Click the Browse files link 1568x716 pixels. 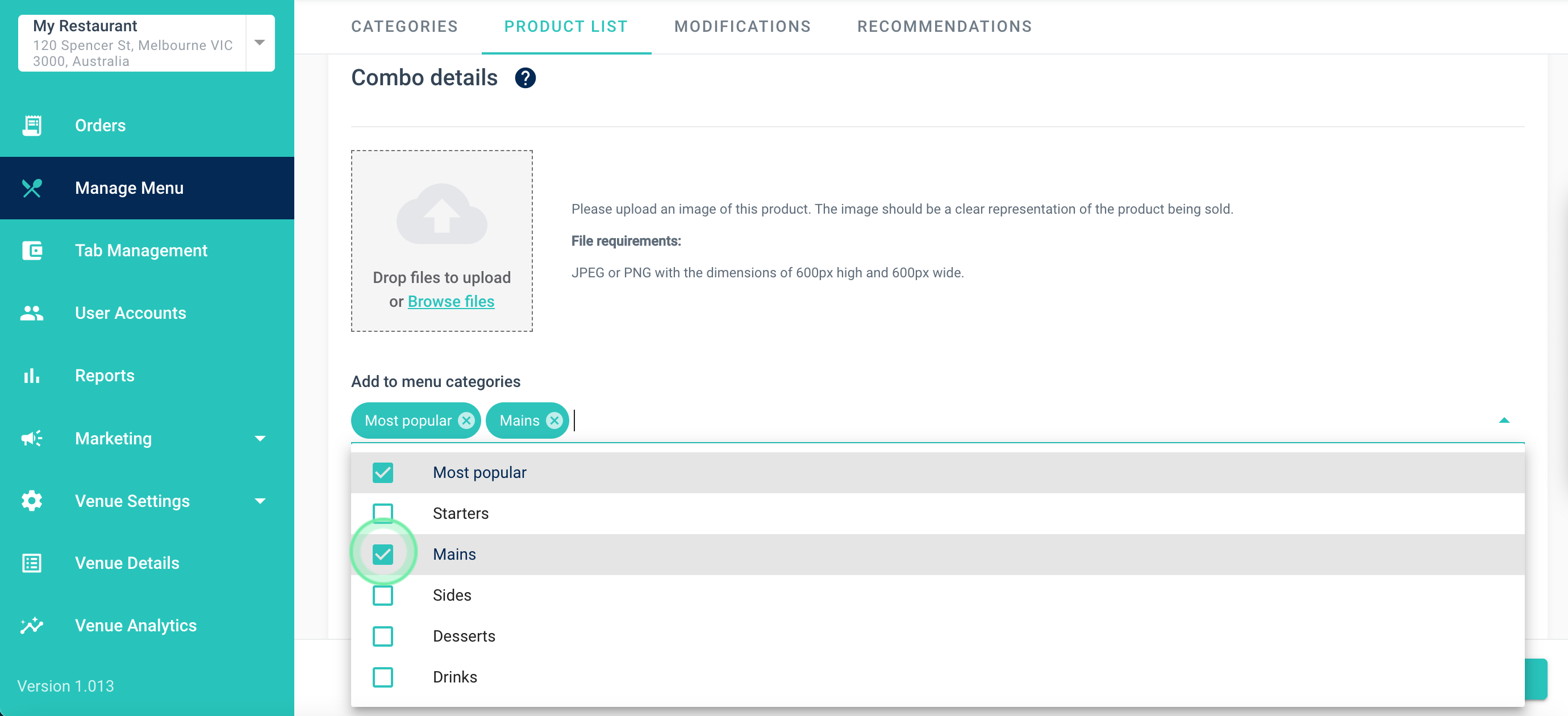click(451, 301)
